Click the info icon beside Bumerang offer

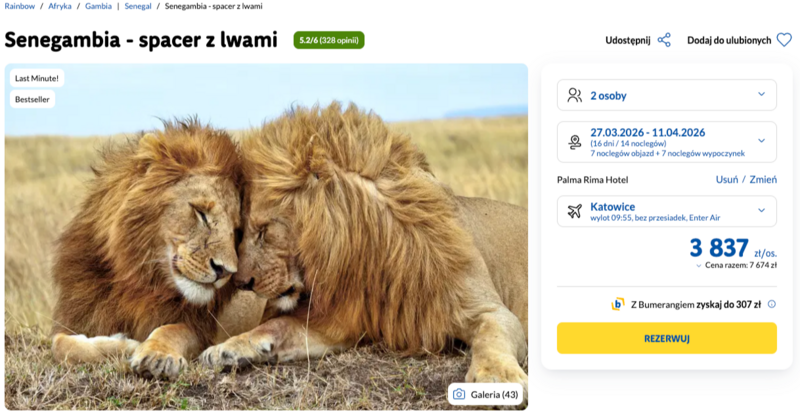tap(771, 304)
